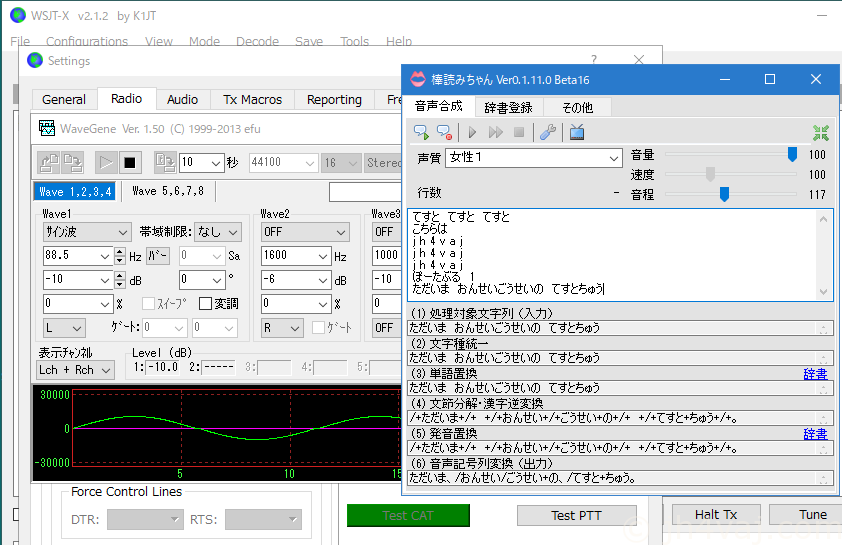
Task: Click the grayed play triangle in Bouyomi-chan
Action: (x=473, y=132)
